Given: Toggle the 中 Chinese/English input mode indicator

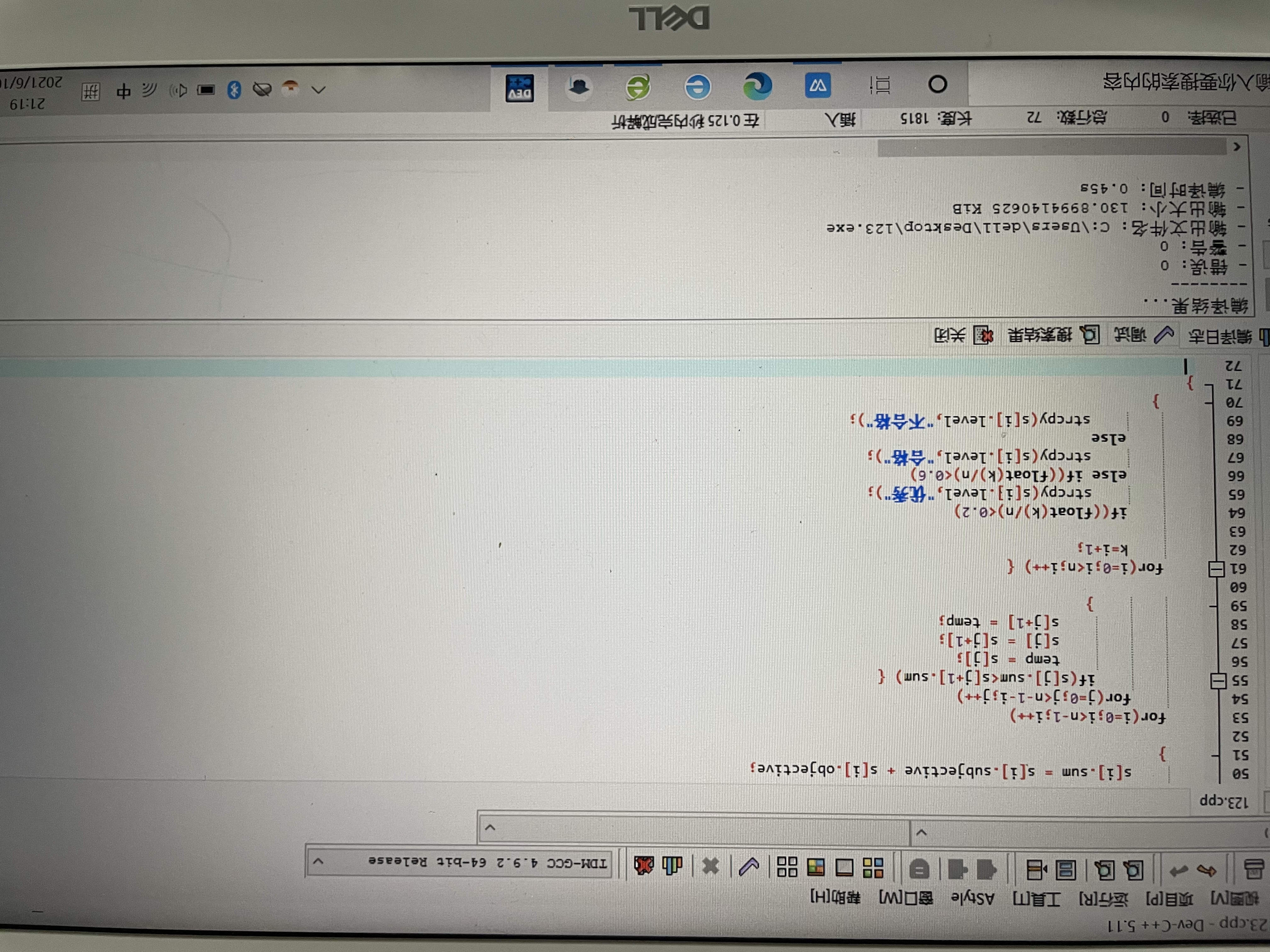Looking at the screenshot, I should (x=123, y=91).
